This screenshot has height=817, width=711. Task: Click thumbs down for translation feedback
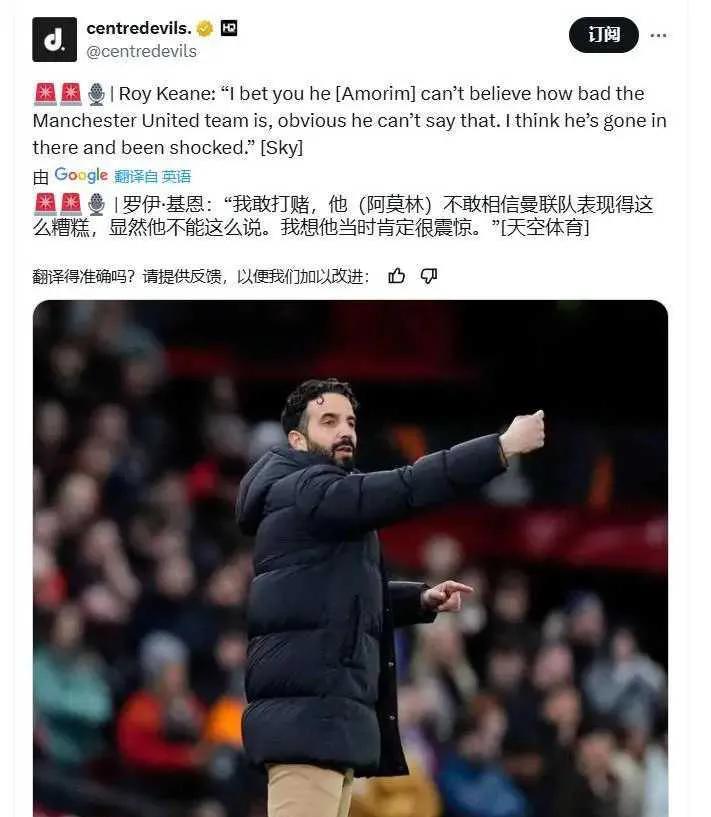click(x=429, y=276)
